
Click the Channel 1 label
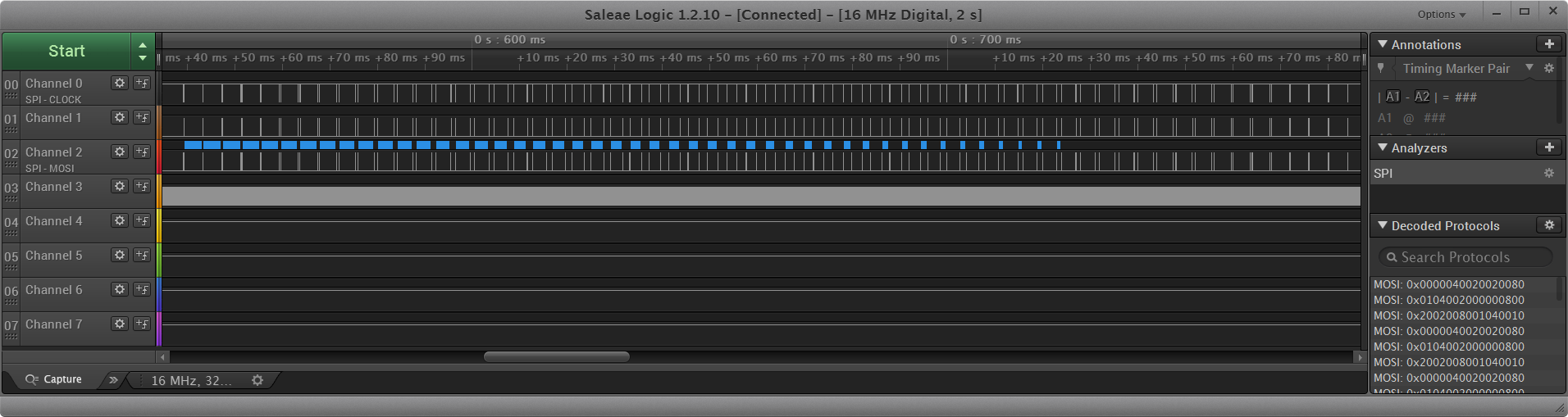[x=53, y=118]
